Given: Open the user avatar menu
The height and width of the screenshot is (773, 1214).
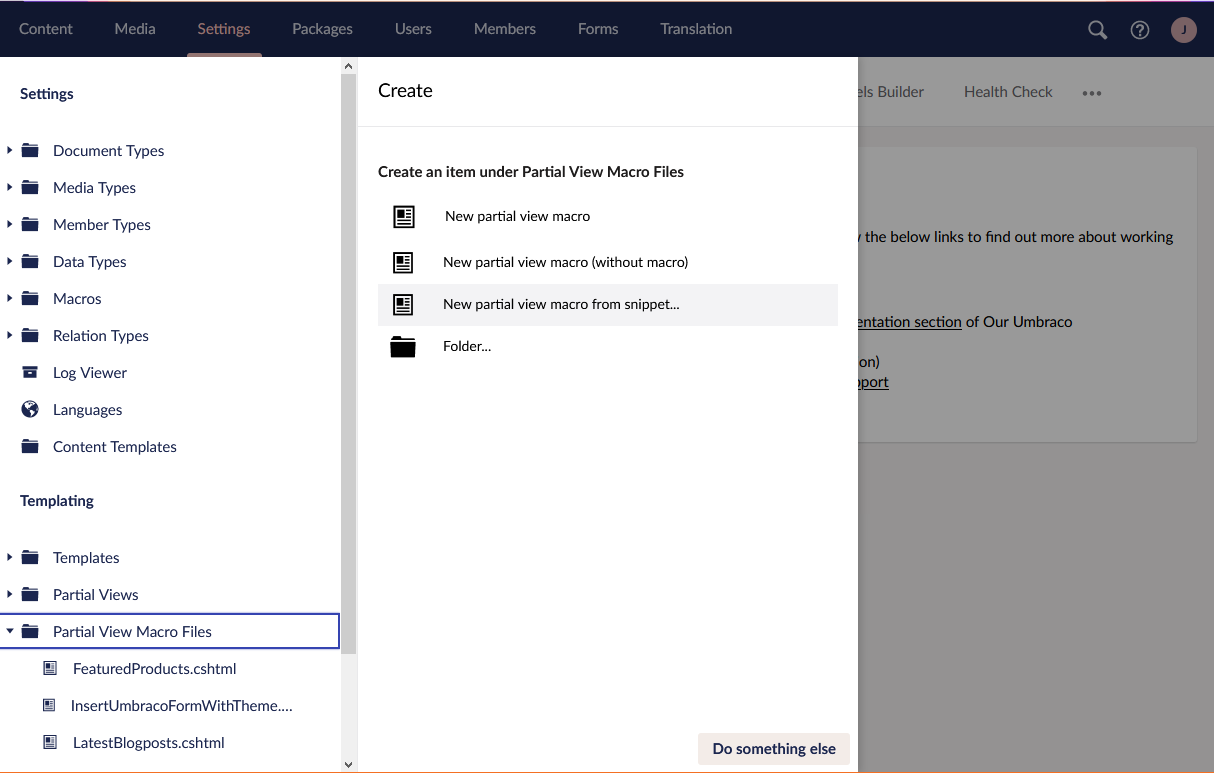Looking at the screenshot, I should pos(1184,30).
